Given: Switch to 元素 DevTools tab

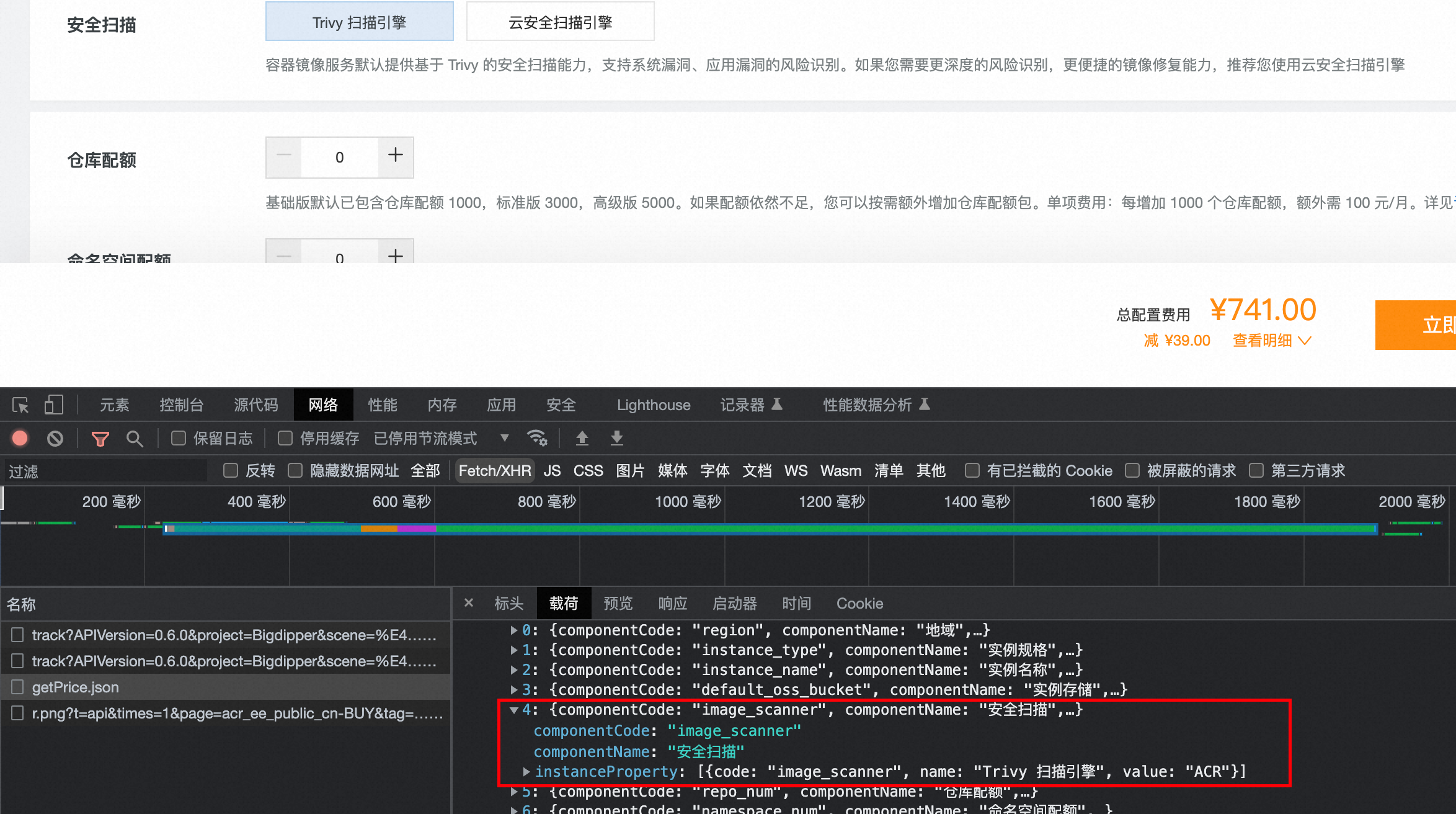Looking at the screenshot, I should point(115,405).
